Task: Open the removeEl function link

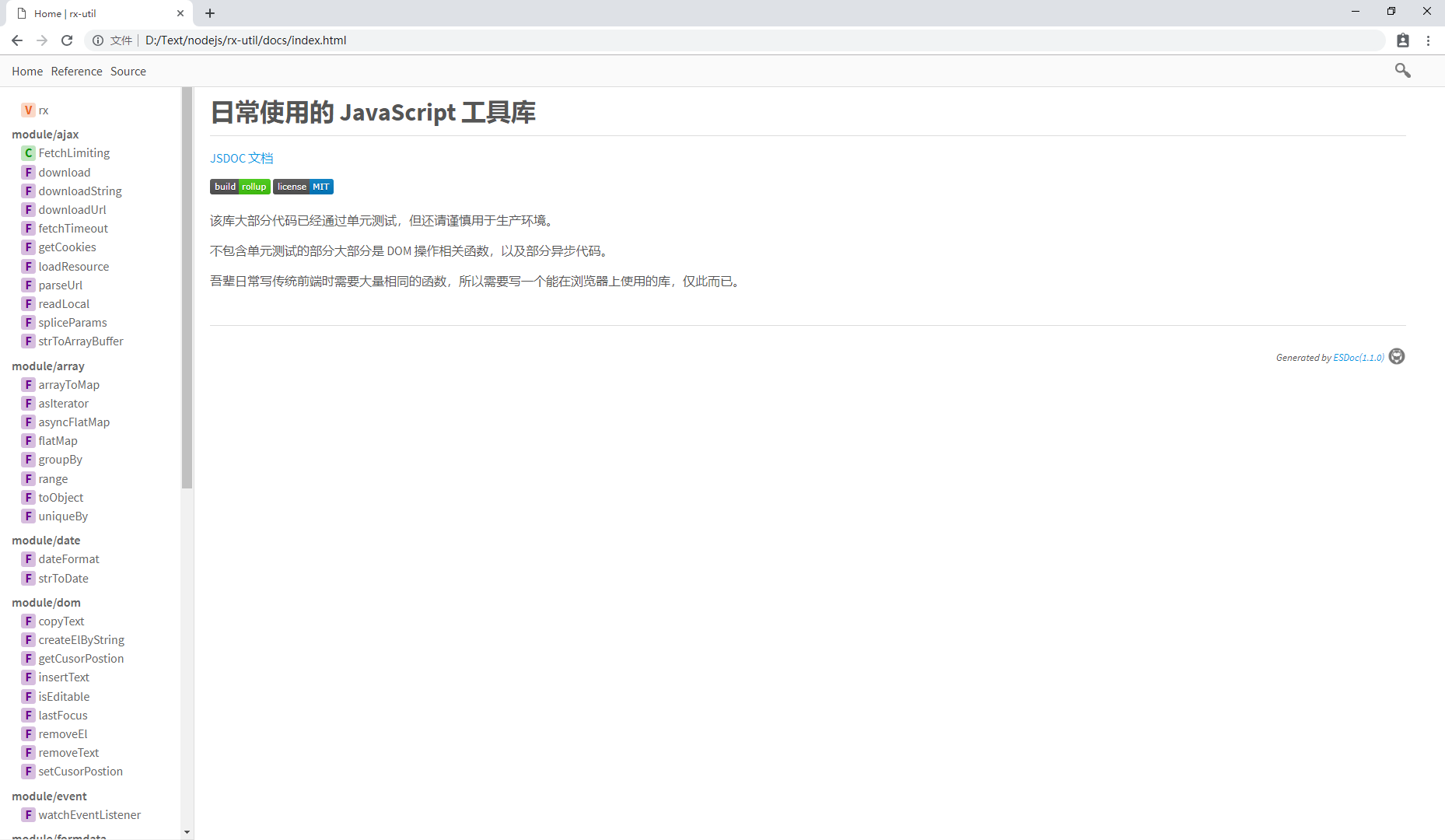Action: (63, 734)
